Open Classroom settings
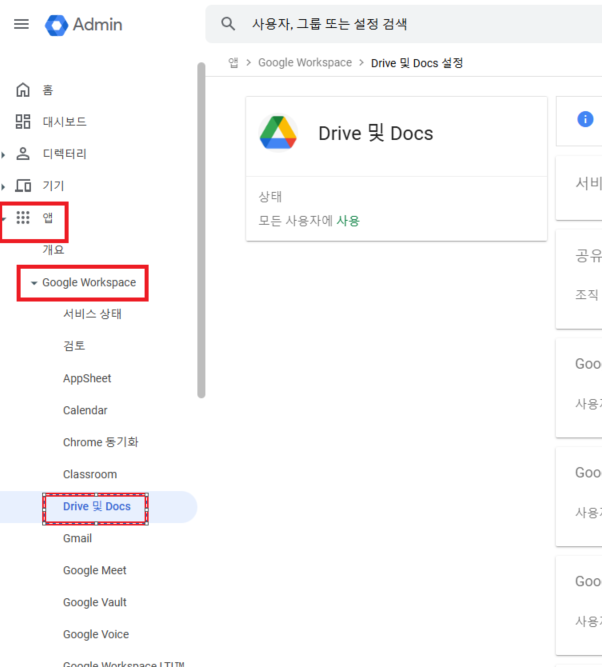Image resolution: width=602 pixels, height=667 pixels. pos(90,474)
